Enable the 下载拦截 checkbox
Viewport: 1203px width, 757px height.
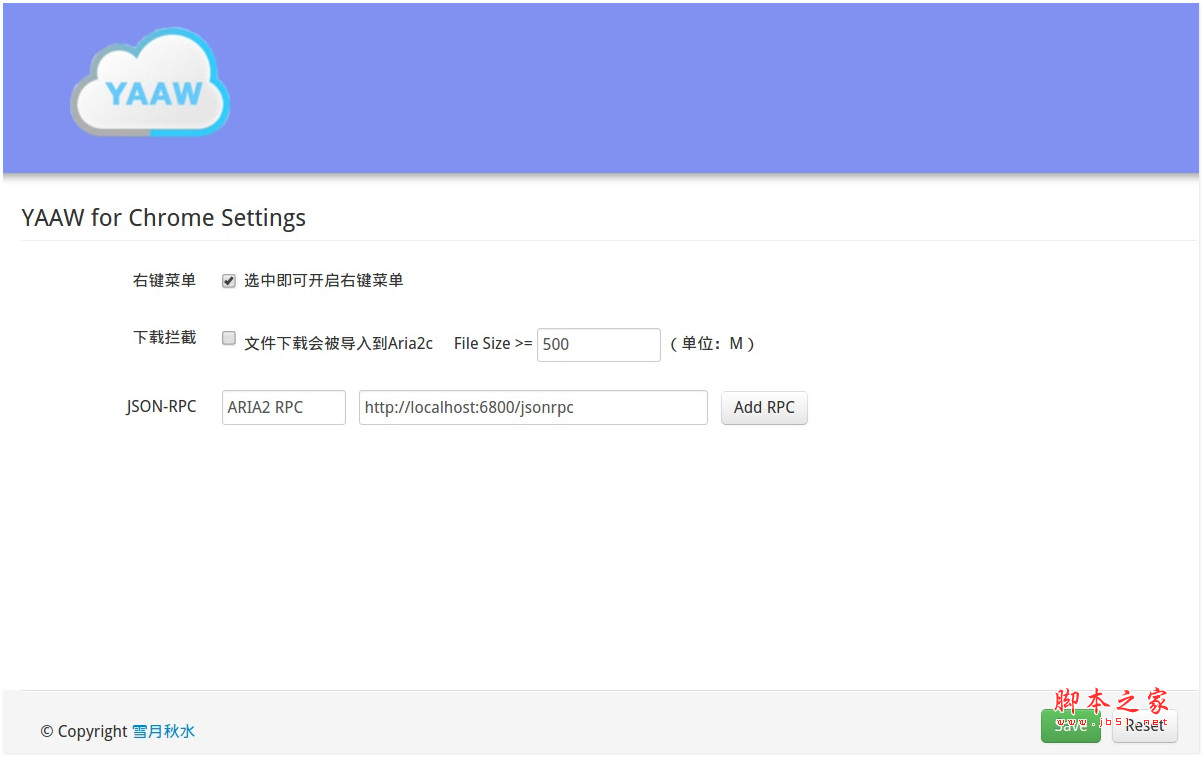(x=229, y=338)
